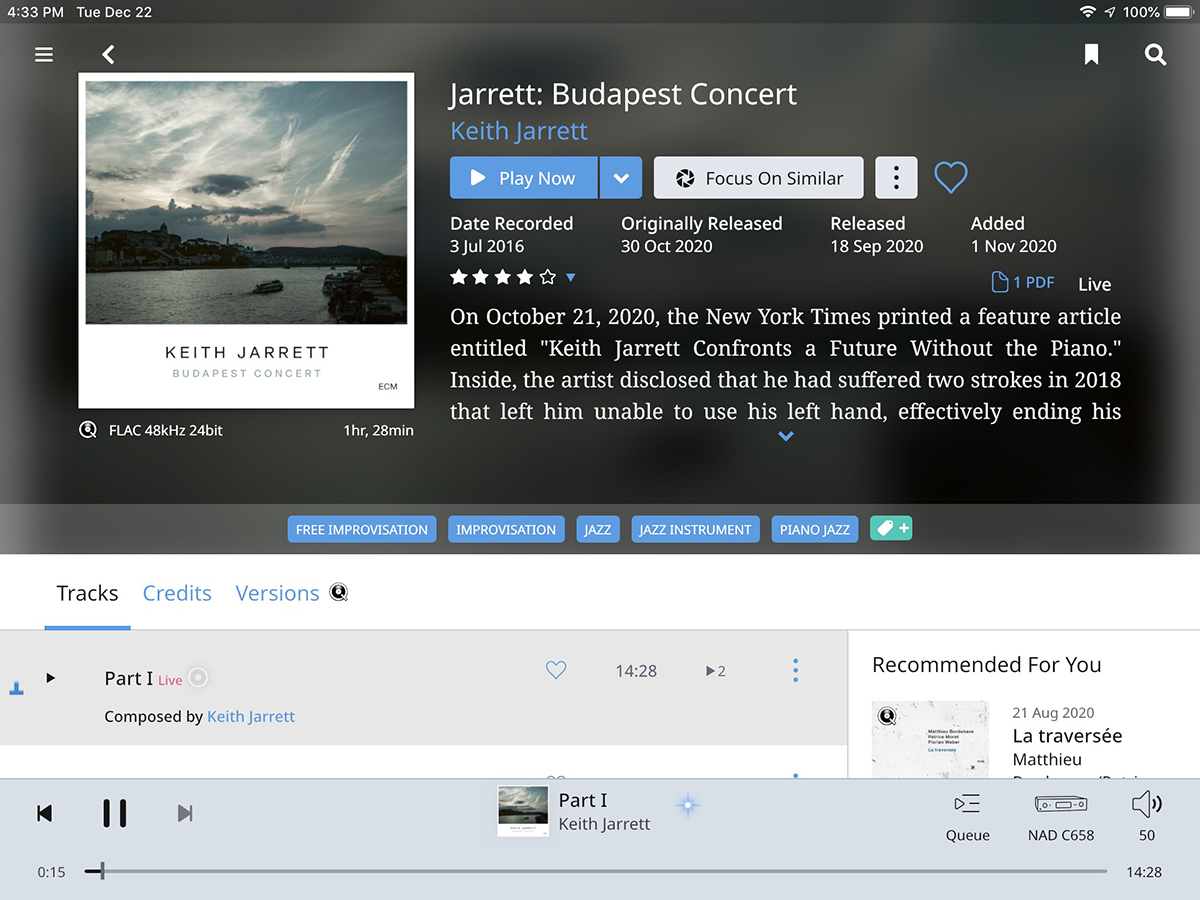1200x900 pixels.
Task: Open the hamburger navigation menu
Action: click(44, 55)
